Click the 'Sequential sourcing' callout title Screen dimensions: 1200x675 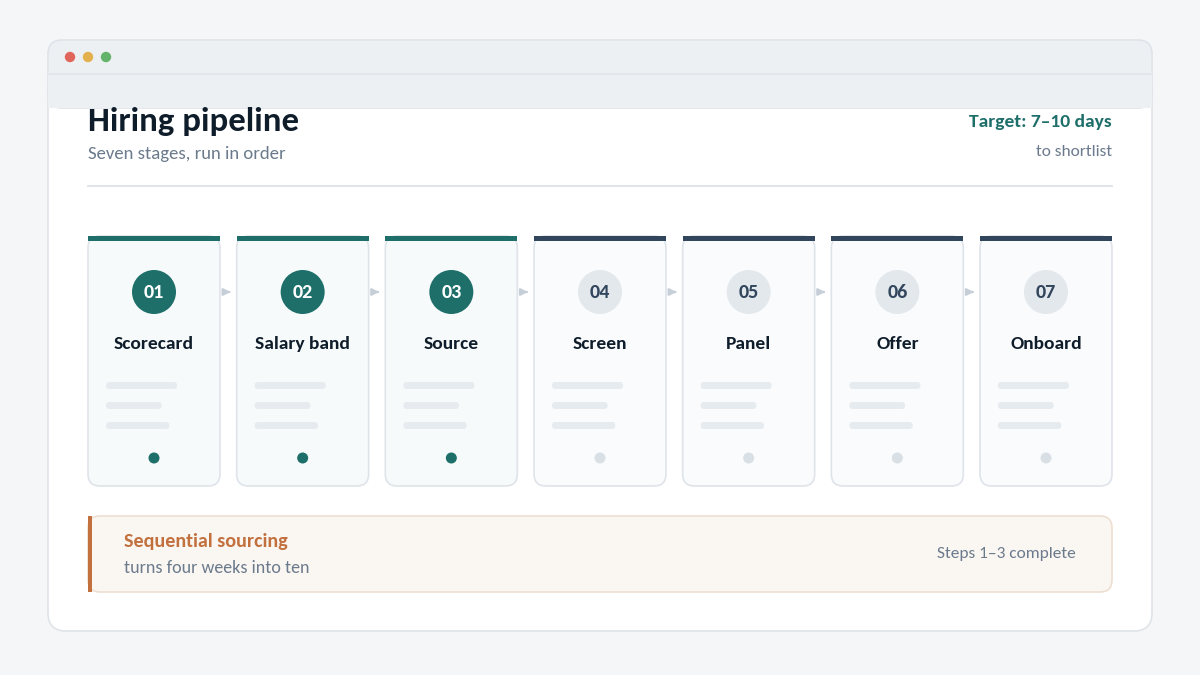[x=206, y=541]
